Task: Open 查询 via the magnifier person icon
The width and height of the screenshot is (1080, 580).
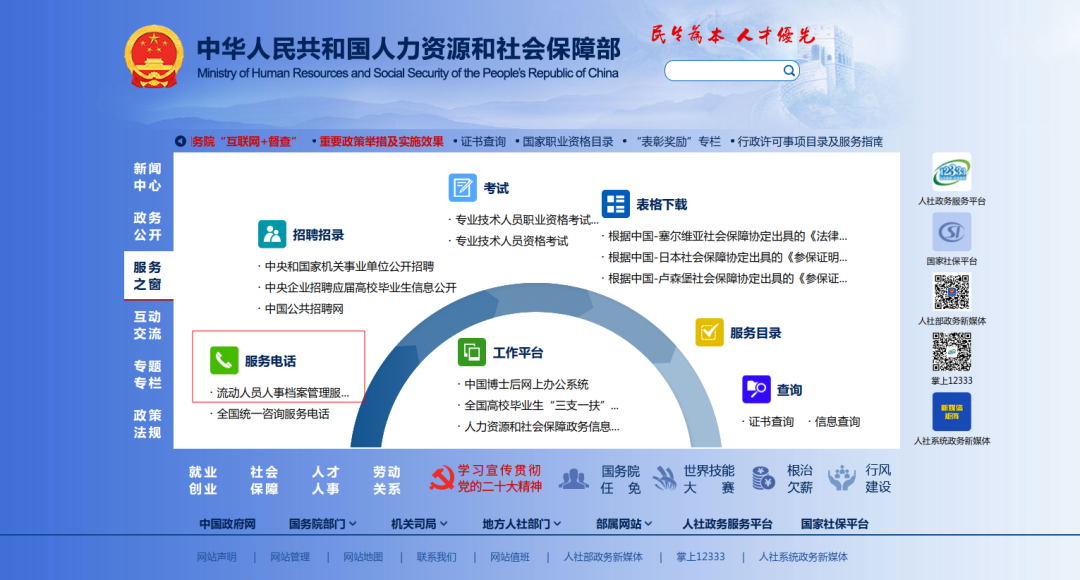Action: coord(755,389)
